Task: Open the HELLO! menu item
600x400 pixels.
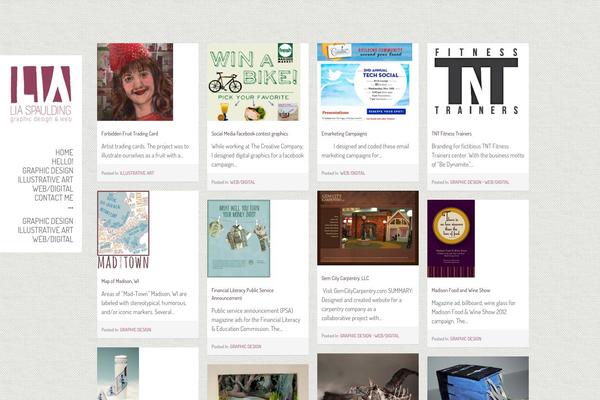Action: click(62, 162)
